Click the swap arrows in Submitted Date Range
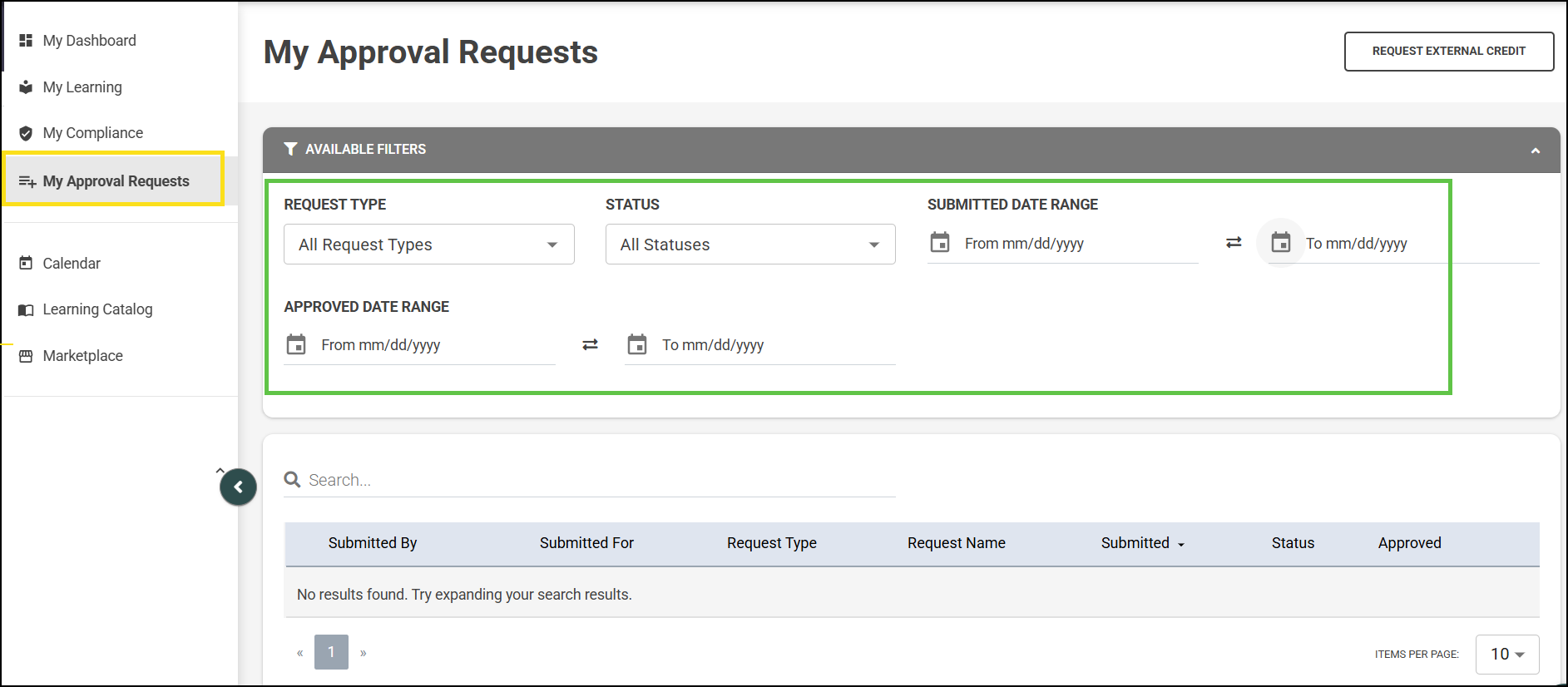Screen dimensions: 1568x687 point(1234,243)
